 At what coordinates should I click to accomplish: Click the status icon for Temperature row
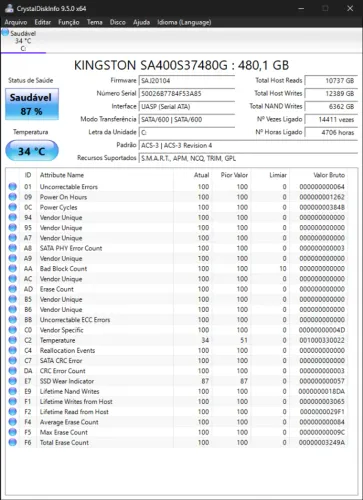click(13, 340)
